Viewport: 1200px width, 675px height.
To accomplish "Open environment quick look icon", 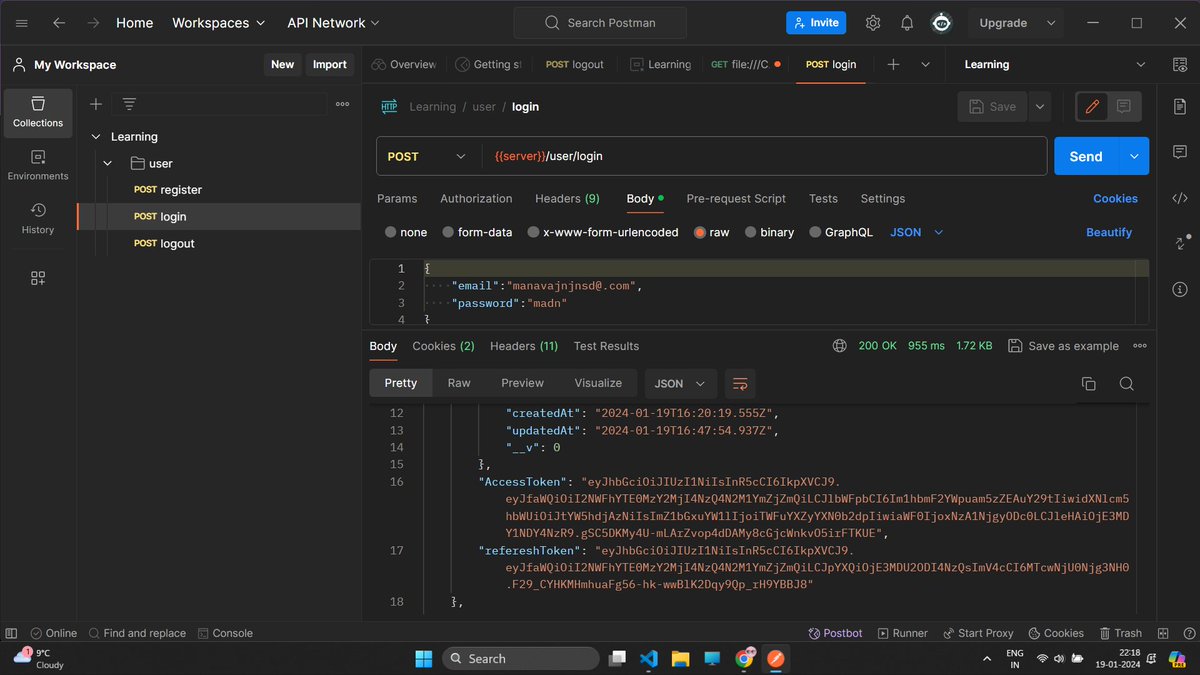I will (x=1180, y=64).
